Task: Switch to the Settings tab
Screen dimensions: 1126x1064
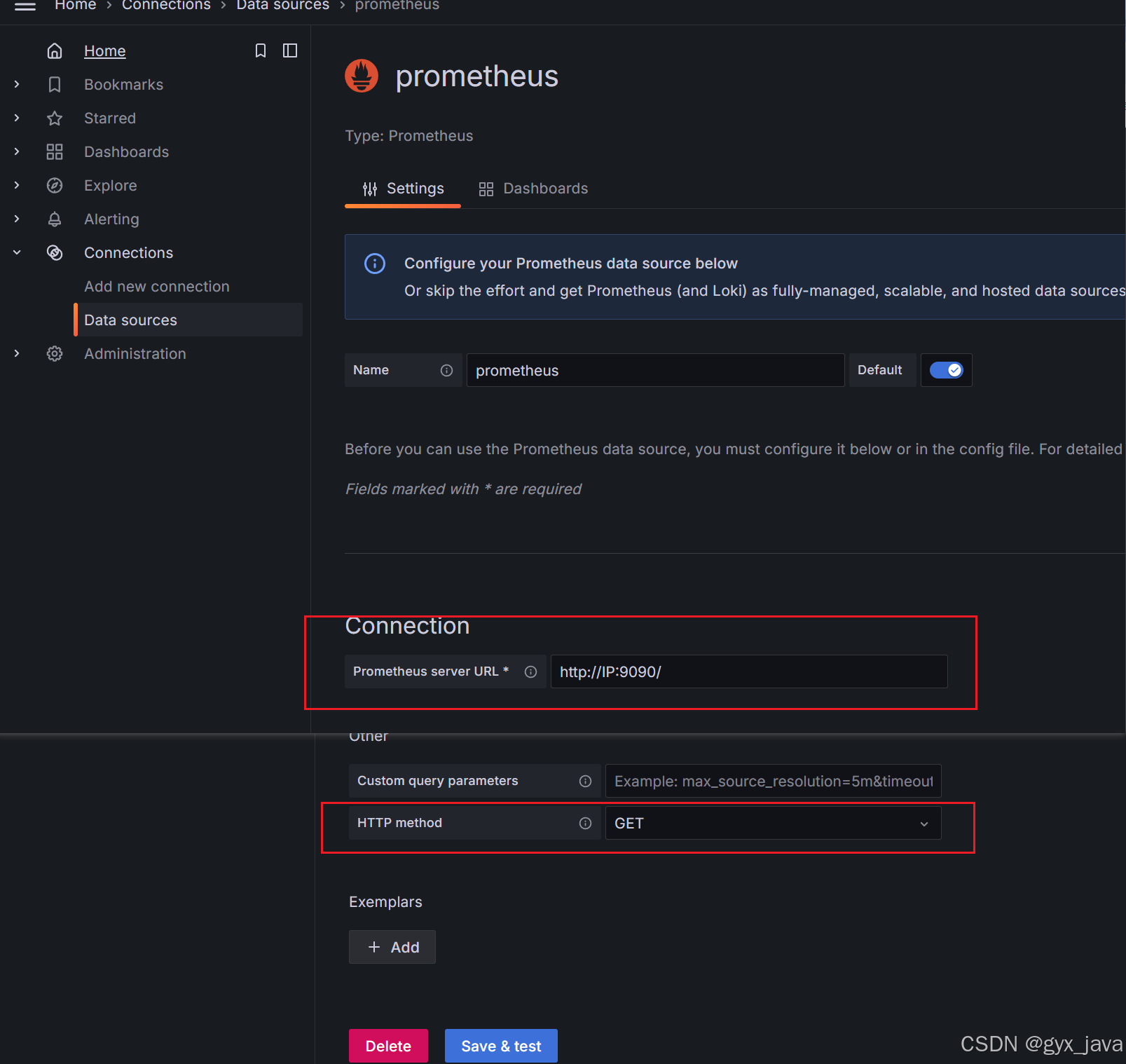Action: point(403,189)
